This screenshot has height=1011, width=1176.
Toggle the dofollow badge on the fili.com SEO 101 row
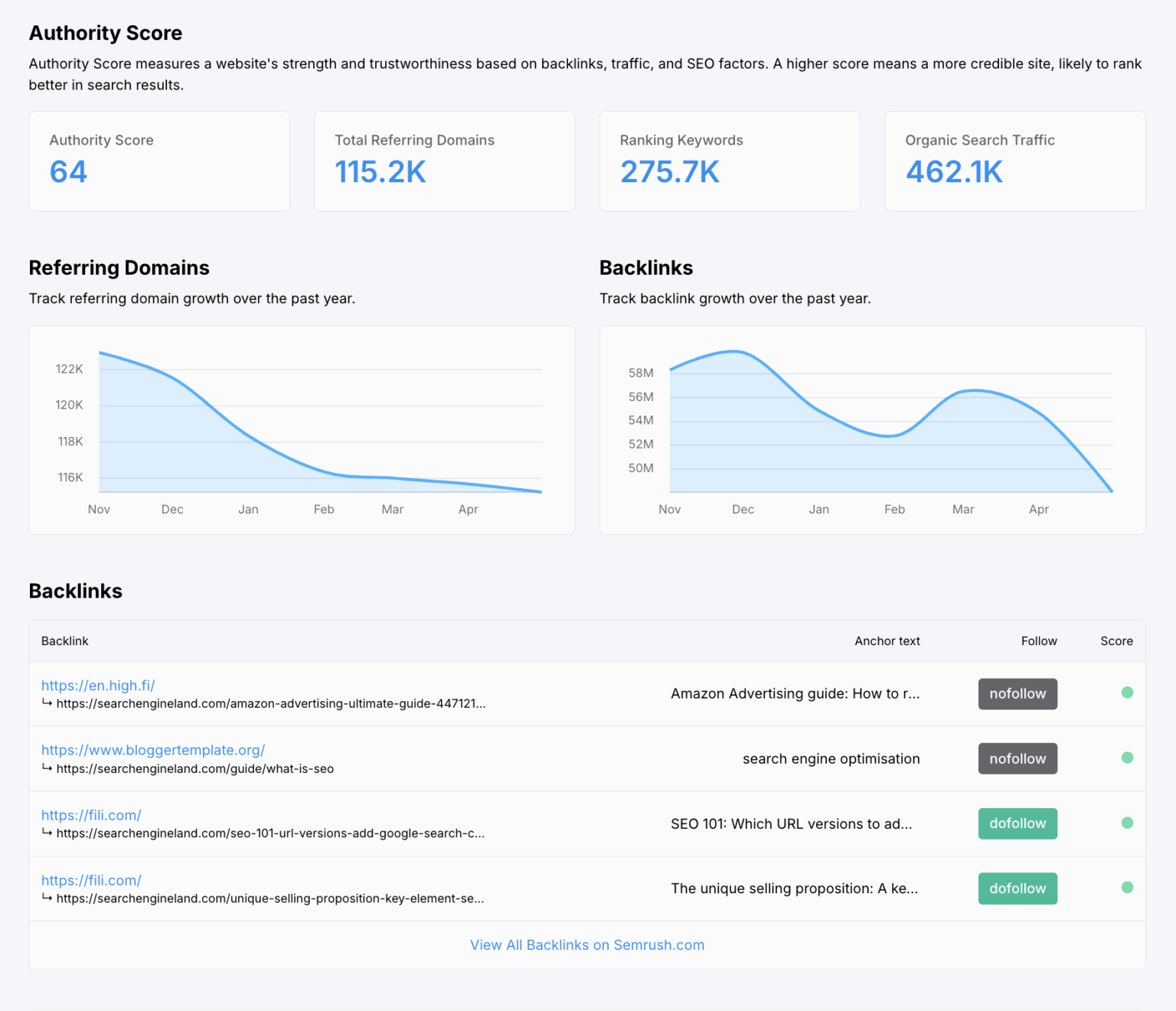[x=1018, y=823]
